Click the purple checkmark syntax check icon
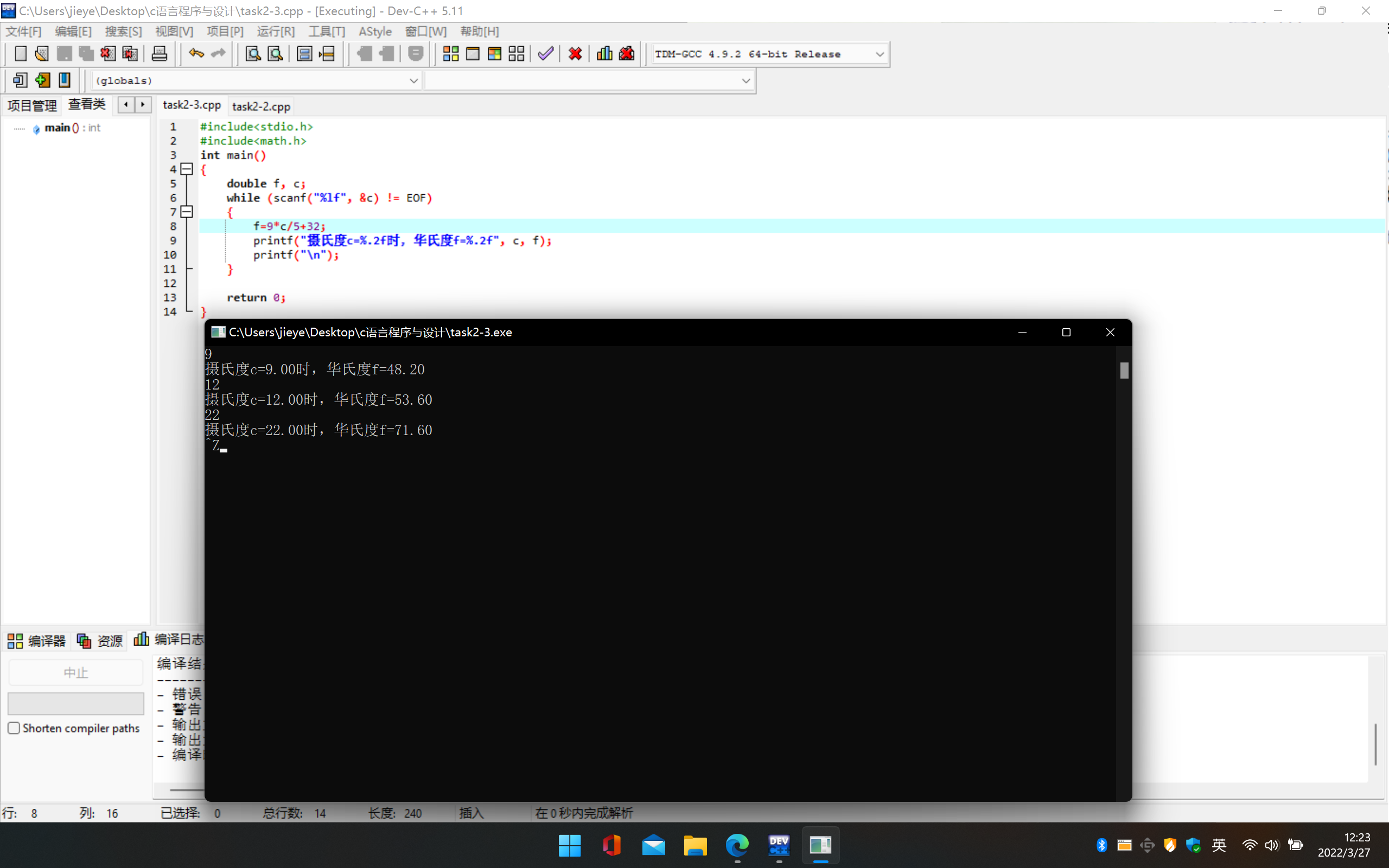 (x=545, y=54)
